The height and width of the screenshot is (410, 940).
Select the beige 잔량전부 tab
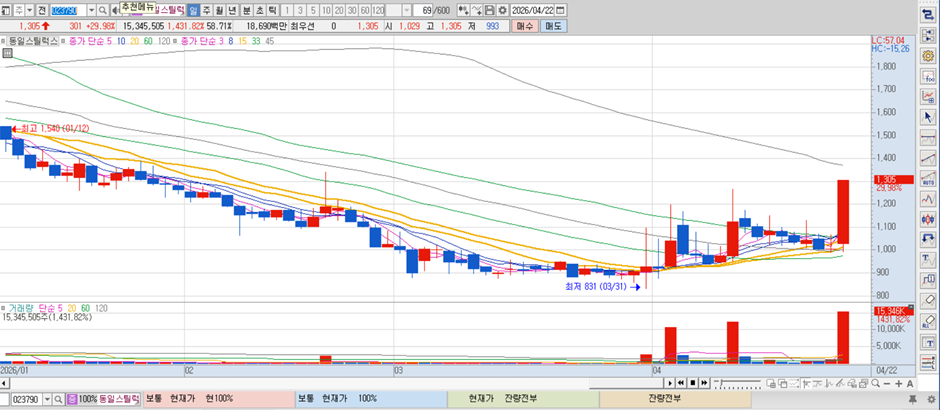point(675,399)
